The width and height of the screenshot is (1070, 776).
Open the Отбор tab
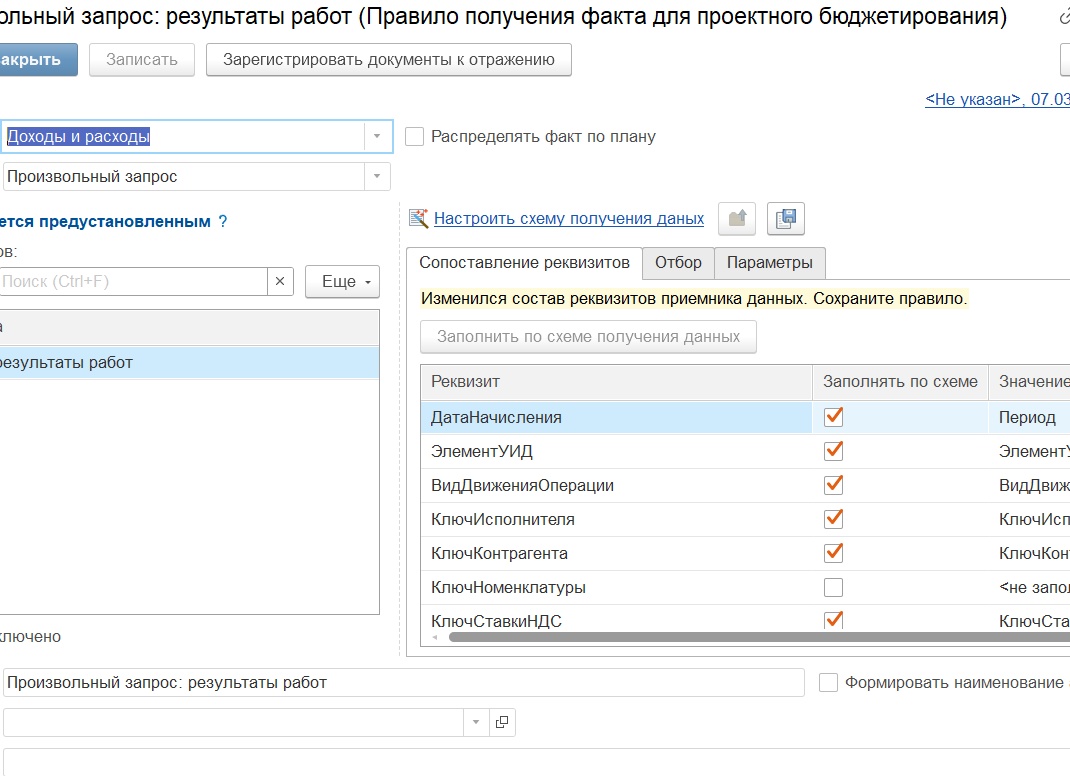[x=678, y=263]
